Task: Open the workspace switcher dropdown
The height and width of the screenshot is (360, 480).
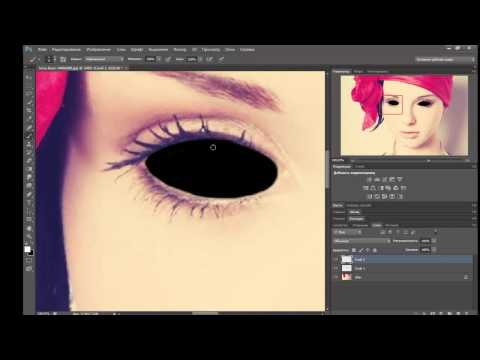Action: click(x=445, y=59)
